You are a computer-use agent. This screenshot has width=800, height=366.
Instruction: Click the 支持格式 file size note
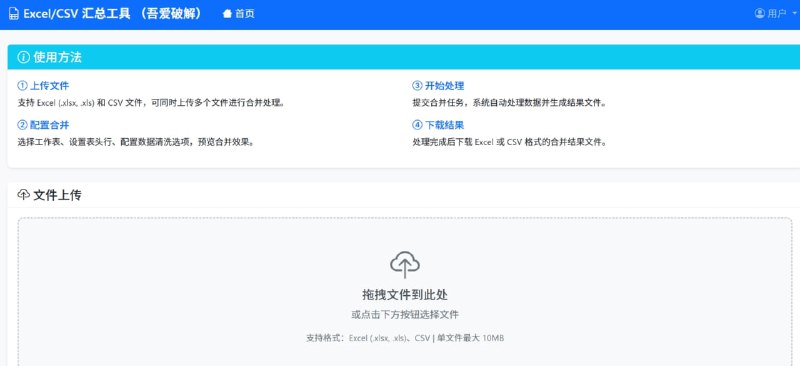pyautogui.click(x=405, y=338)
